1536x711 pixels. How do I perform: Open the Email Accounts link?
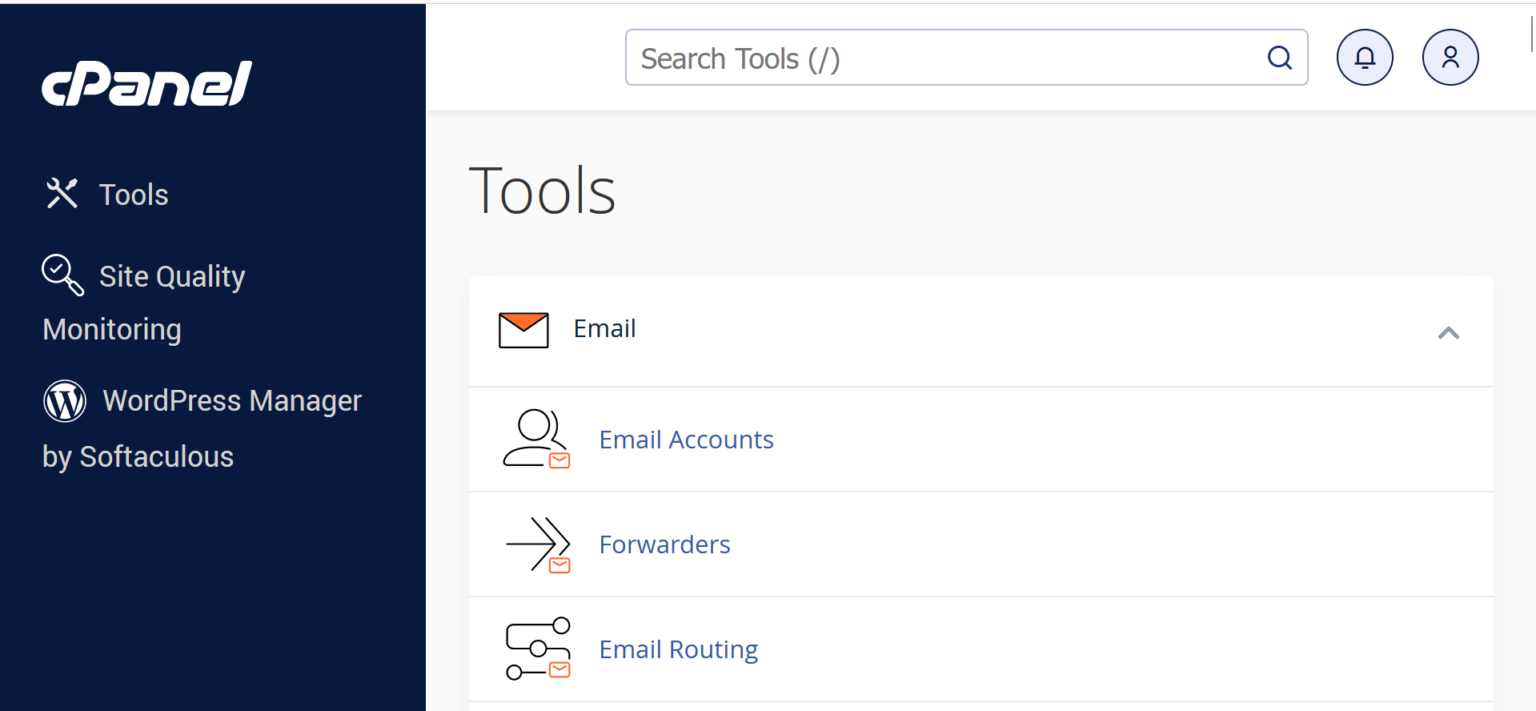tap(686, 439)
